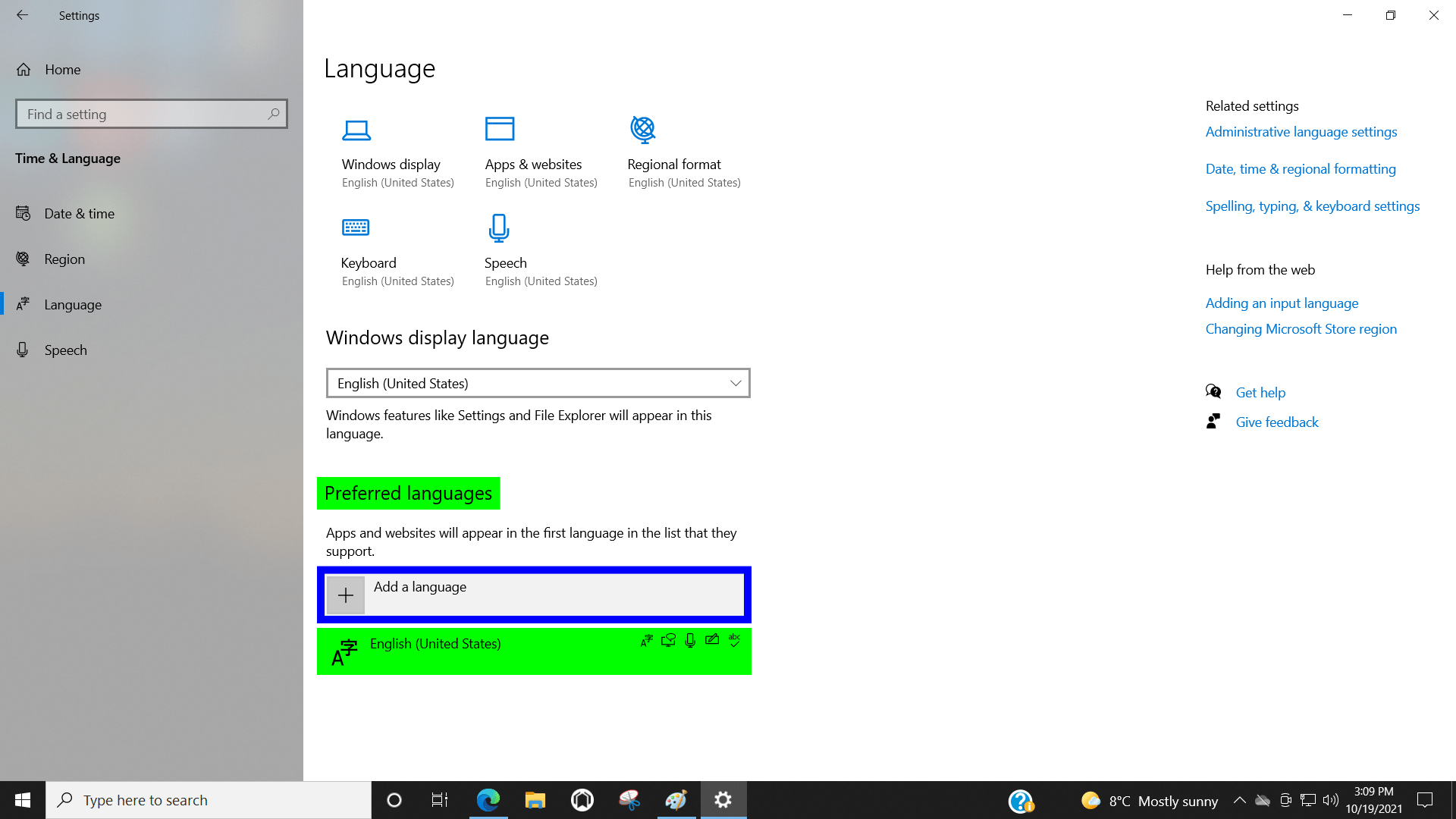Click the Get help chat icon
Screen dimensions: 1456x819
click(1213, 392)
